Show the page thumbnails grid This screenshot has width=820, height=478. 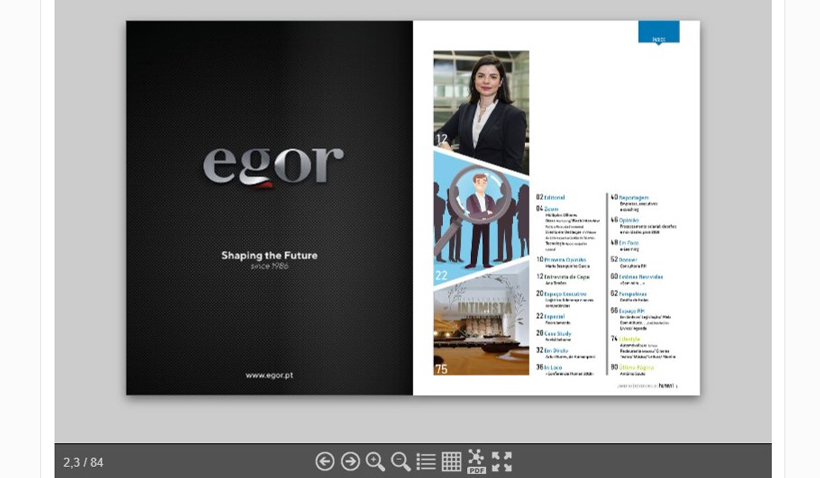click(451, 461)
